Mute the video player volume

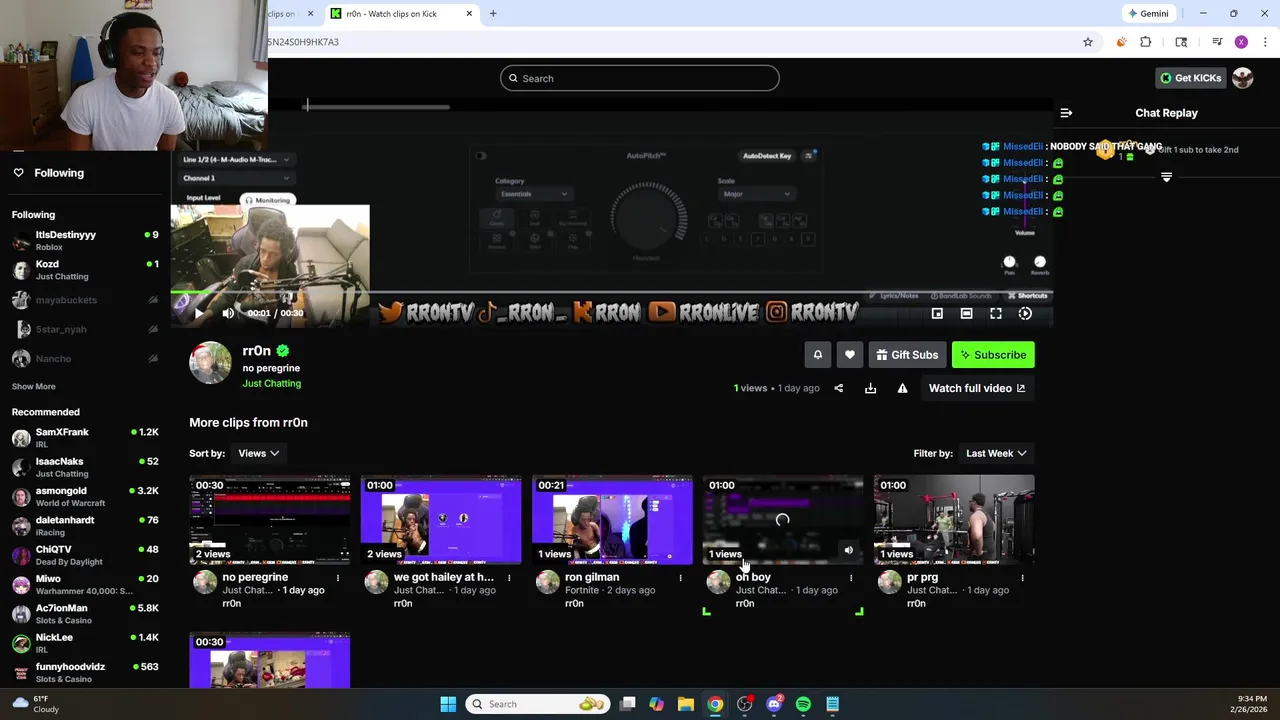pos(228,313)
